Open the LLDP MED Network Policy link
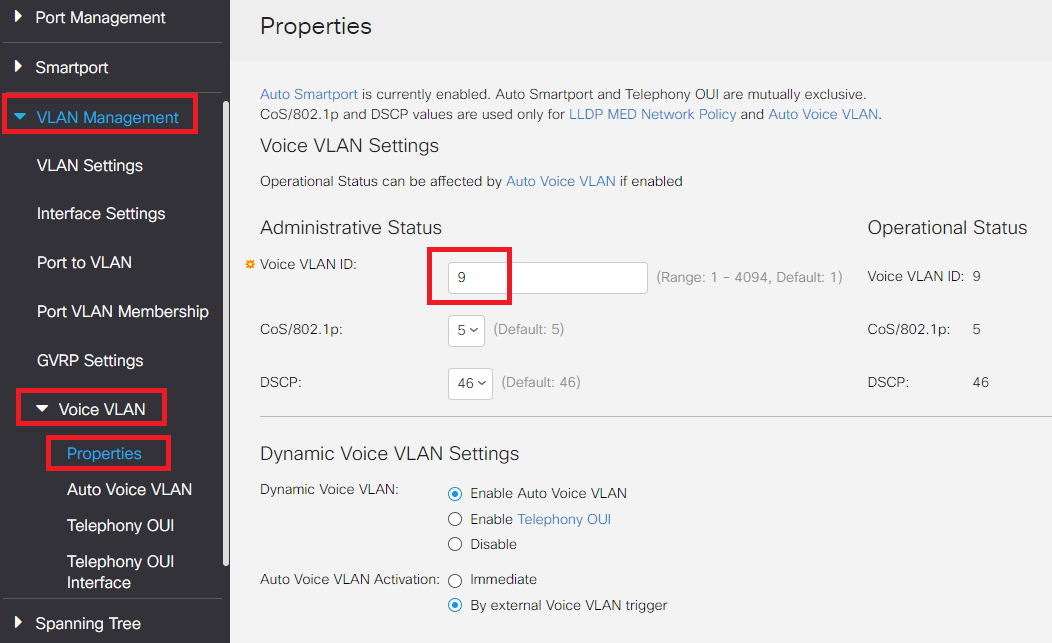1052x643 pixels. [x=652, y=114]
